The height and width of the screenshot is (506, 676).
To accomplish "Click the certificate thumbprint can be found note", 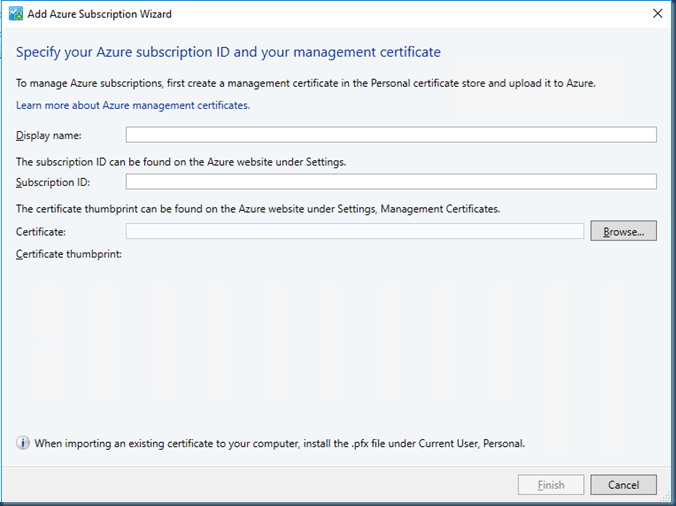I will pyautogui.click(x=258, y=209).
